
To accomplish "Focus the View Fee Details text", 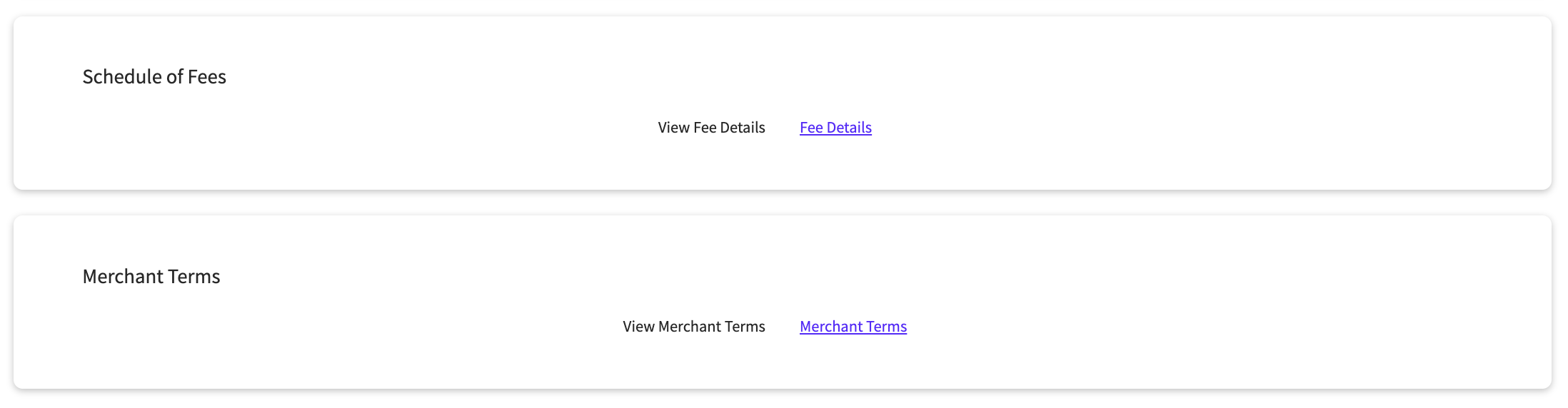I will click(x=711, y=128).
